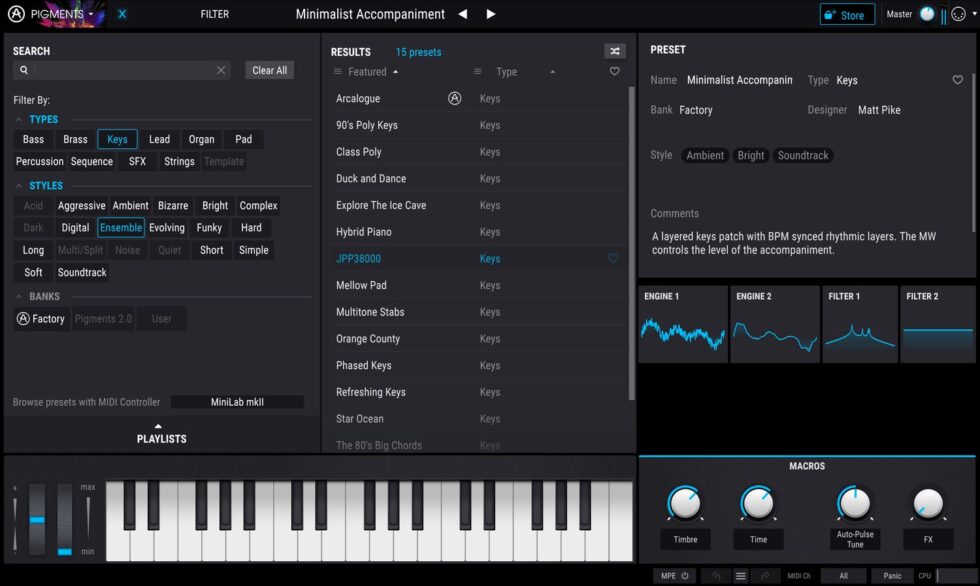The width and height of the screenshot is (980, 586).
Task: Choose the MiniLab mkII MIDI controller
Action: click(238, 402)
